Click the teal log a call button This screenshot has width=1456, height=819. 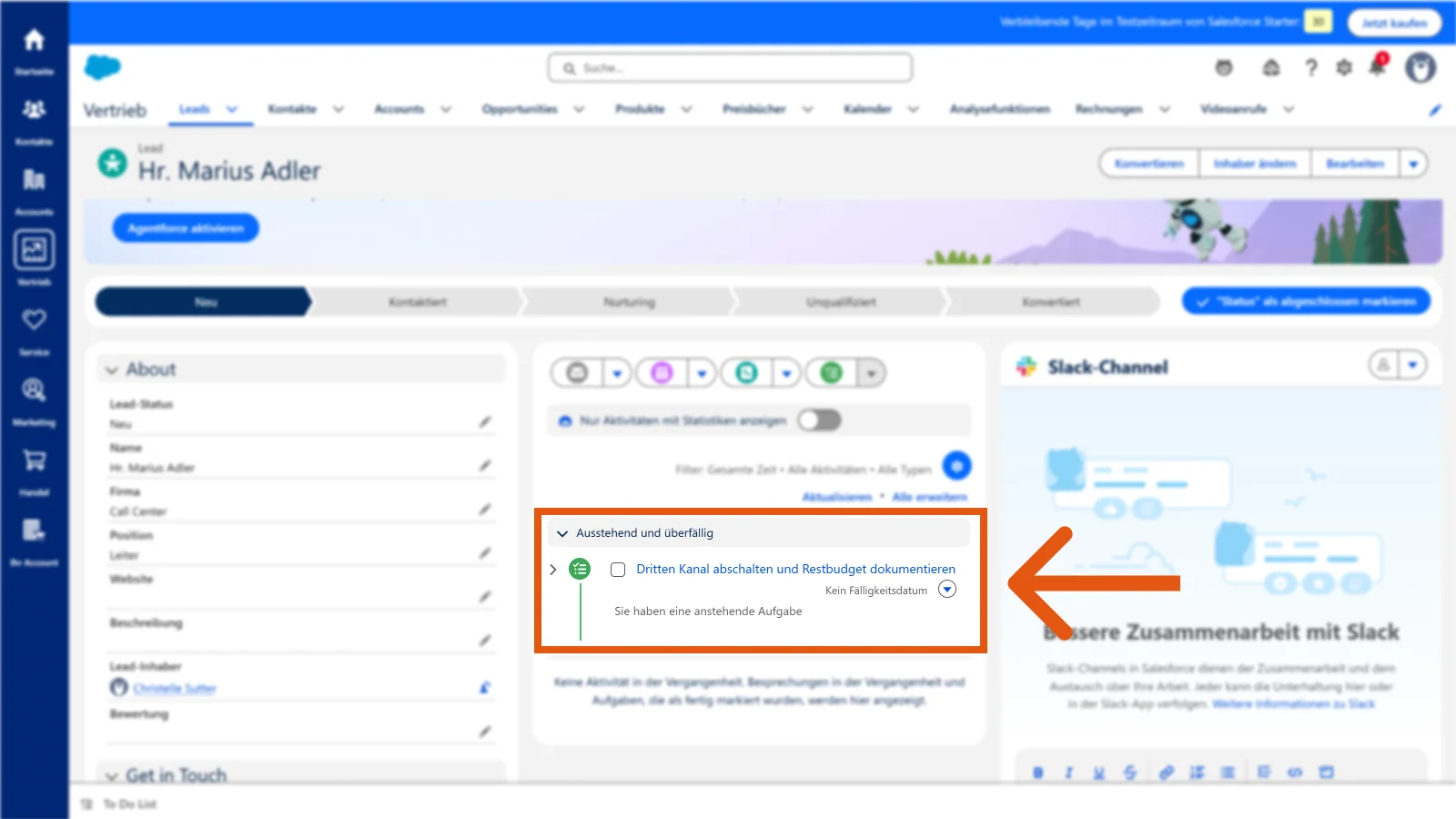point(746,373)
